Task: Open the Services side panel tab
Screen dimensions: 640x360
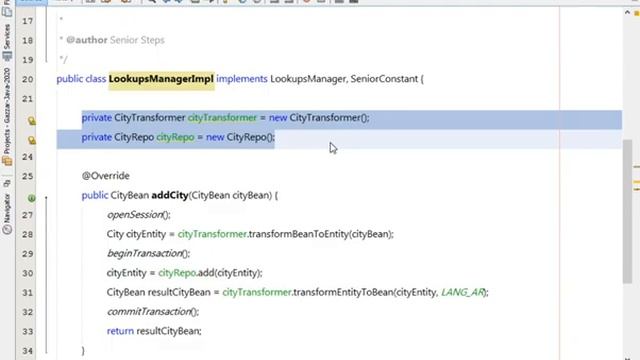Action: tap(7, 42)
